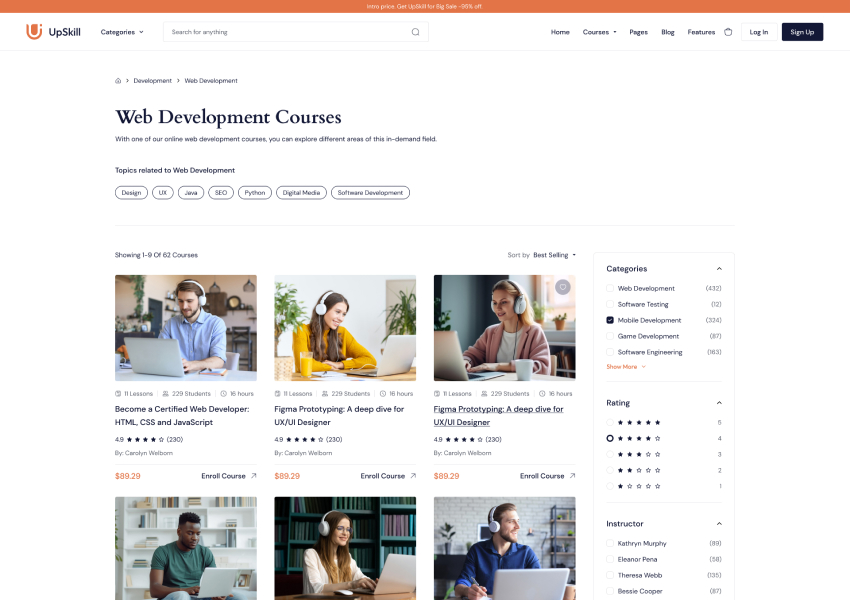
Task: Click the arrow icon beside second Enroll Course
Action: (413, 476)
